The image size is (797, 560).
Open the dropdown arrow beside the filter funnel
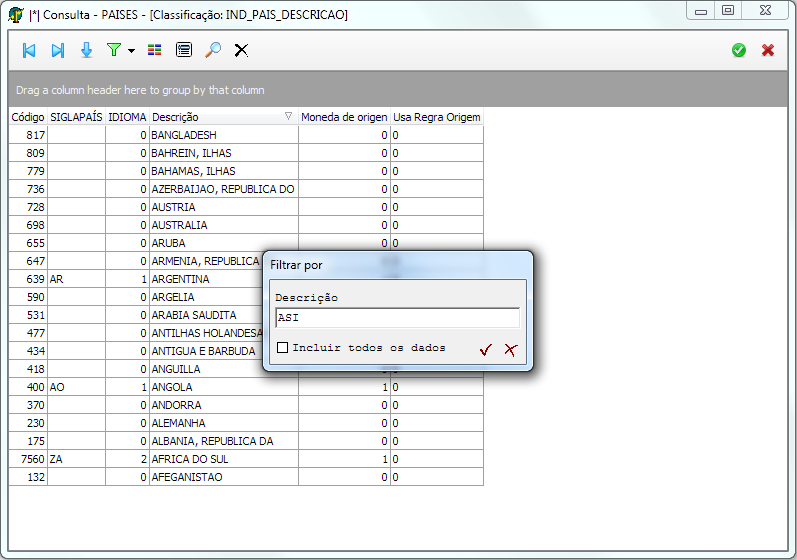(132, 51)
